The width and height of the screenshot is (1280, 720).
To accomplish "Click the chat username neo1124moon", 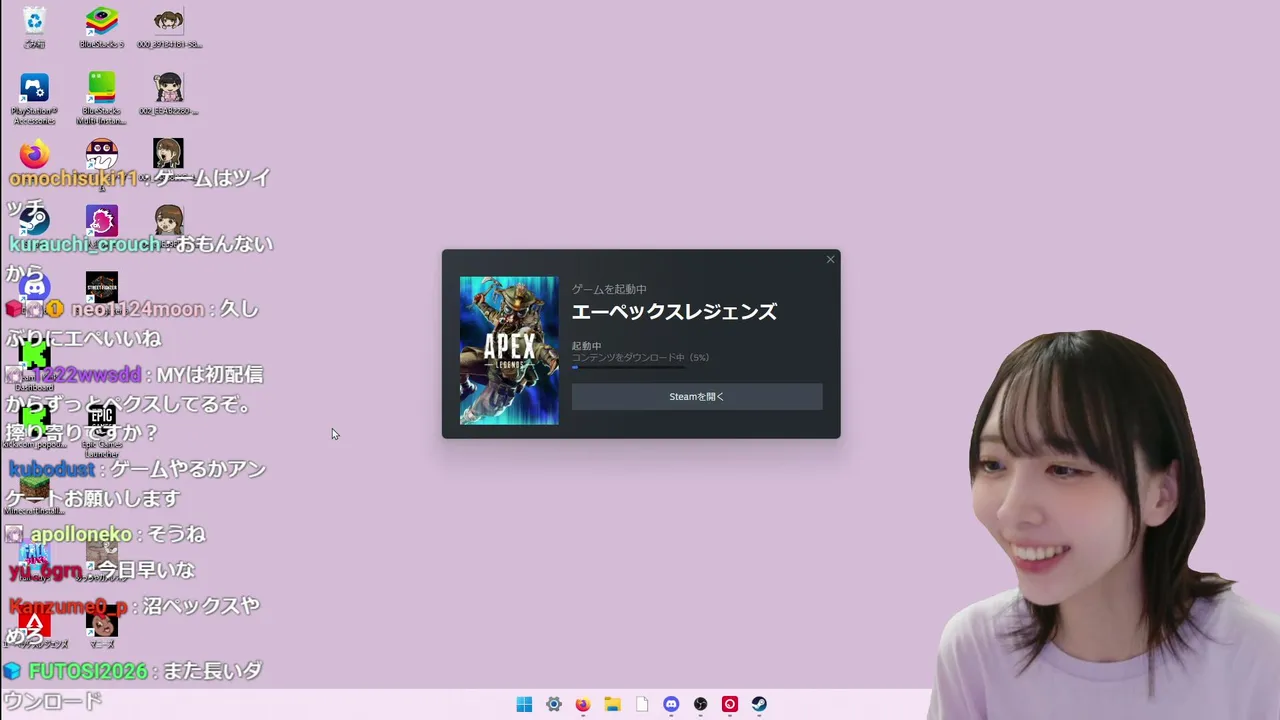I will point(138,310).
